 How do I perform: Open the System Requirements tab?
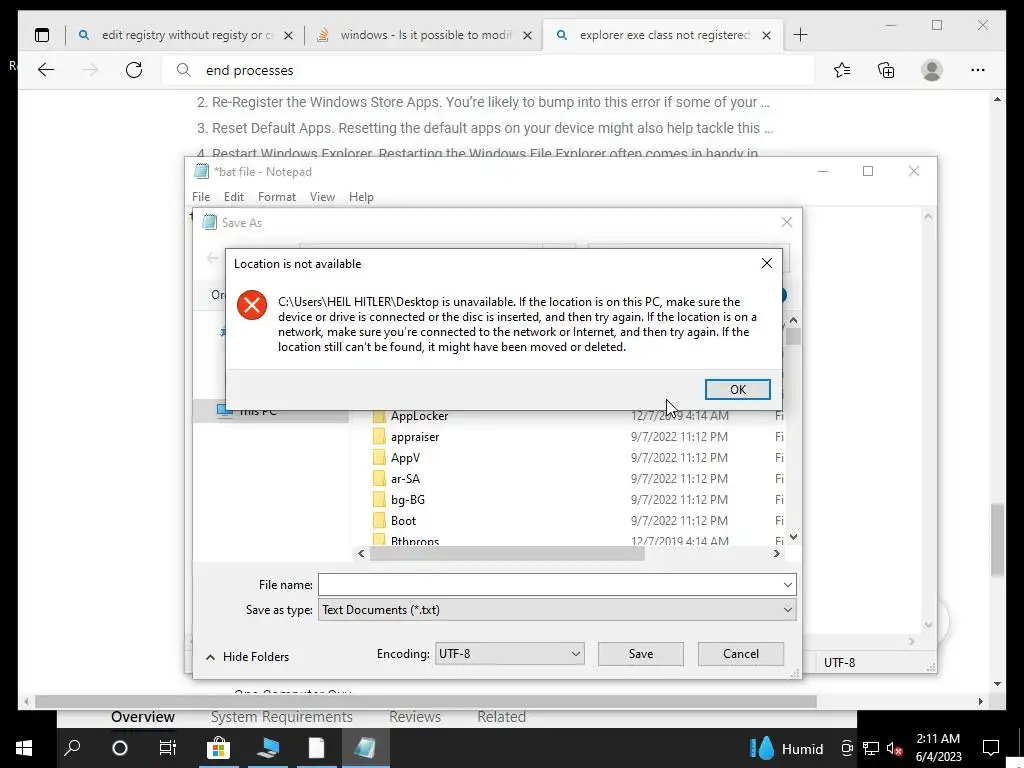click(281, 717)
